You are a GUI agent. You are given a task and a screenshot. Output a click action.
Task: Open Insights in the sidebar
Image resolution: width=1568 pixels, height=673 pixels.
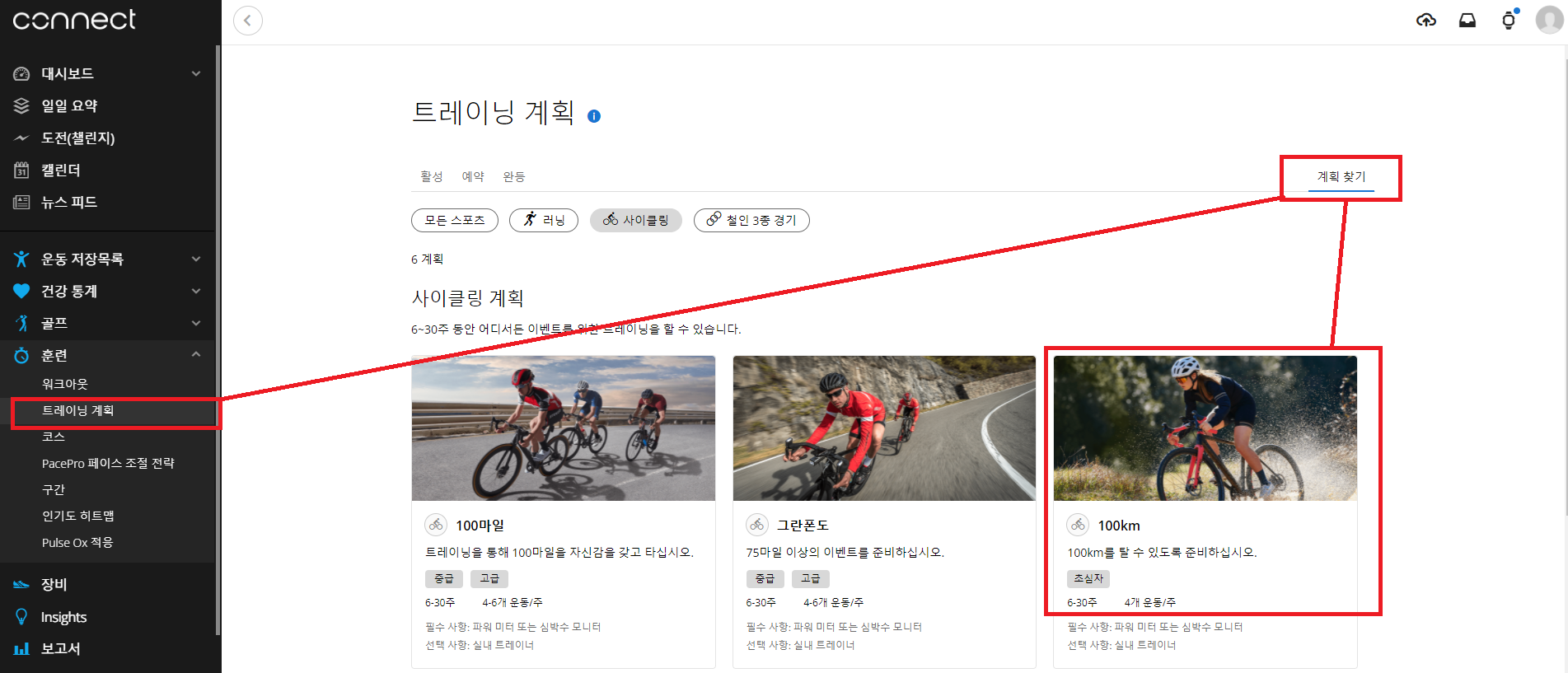[63, 617]
